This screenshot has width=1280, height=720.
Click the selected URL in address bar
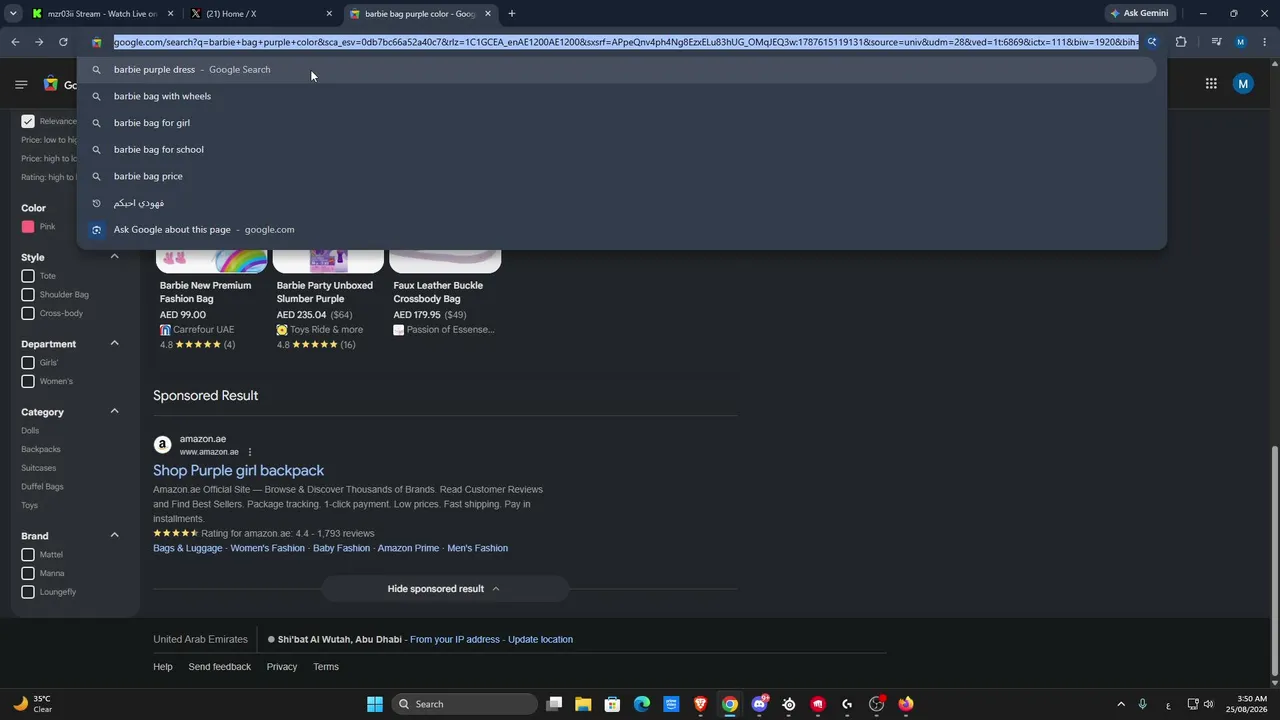[626, 42]
